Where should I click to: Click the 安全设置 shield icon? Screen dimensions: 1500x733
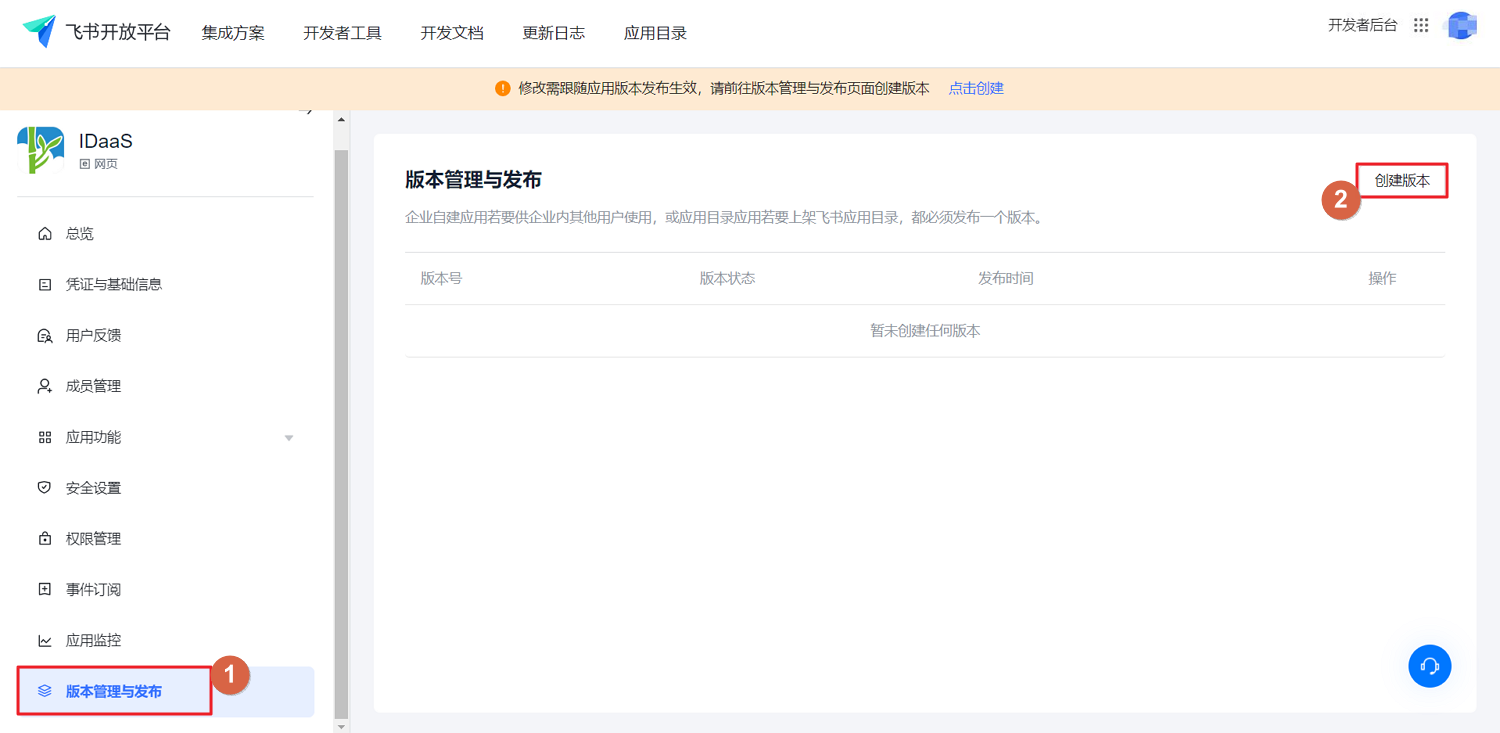44,488
